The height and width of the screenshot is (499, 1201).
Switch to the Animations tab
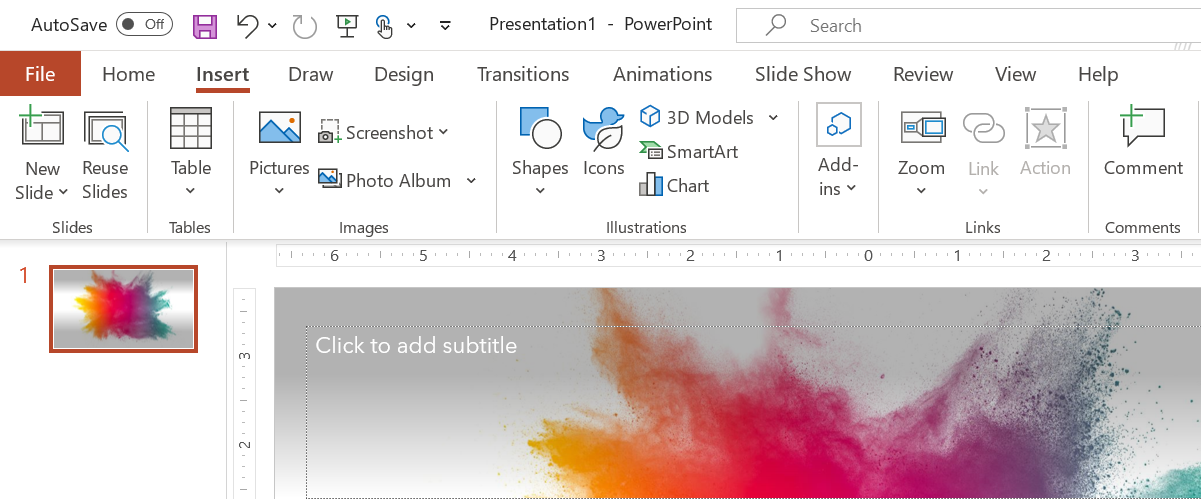click(x=663, y=74)
